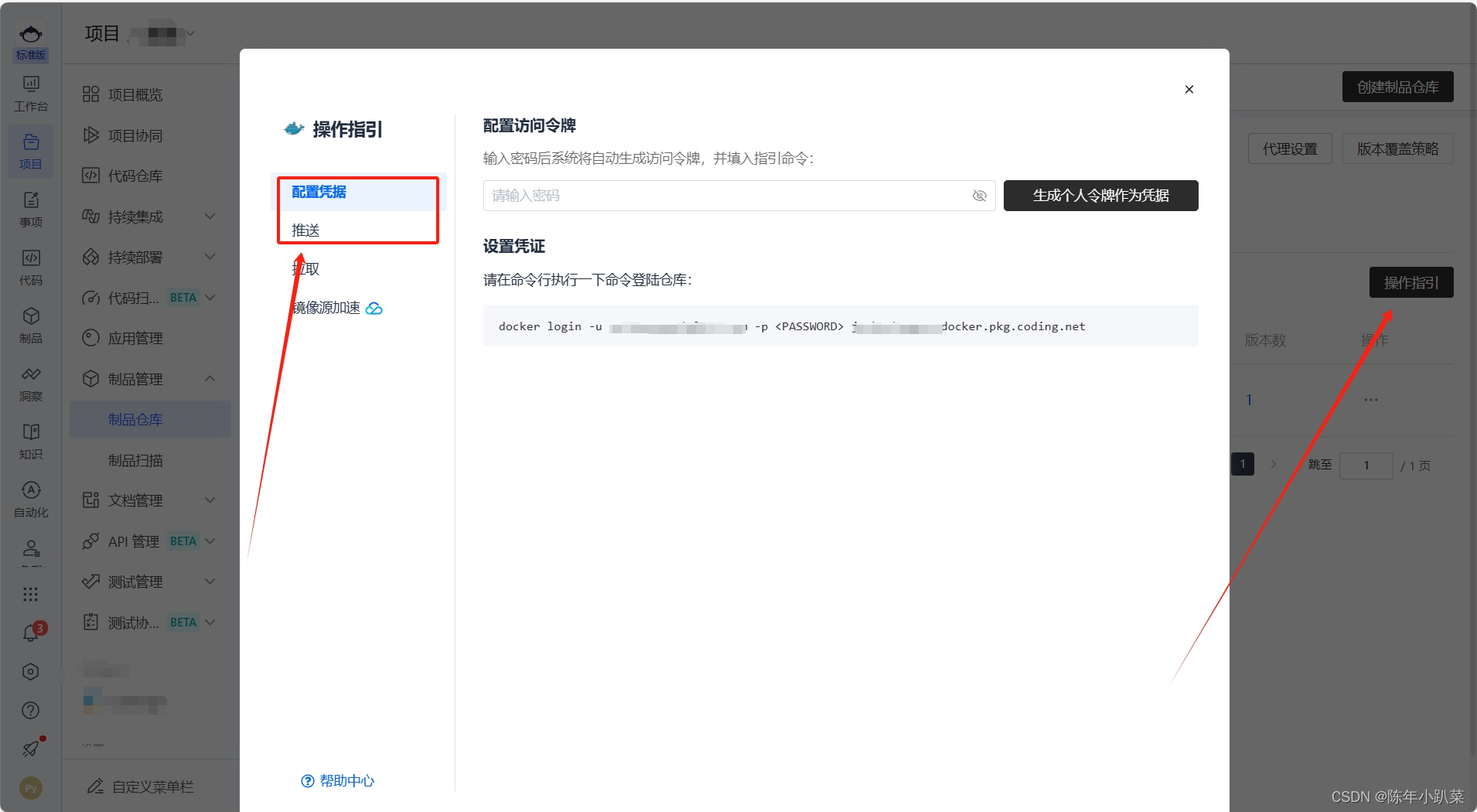Click page number 1 in pagination
Image resolution: width=1477 pixels, height=812 pixels.
coord(1243,464)
